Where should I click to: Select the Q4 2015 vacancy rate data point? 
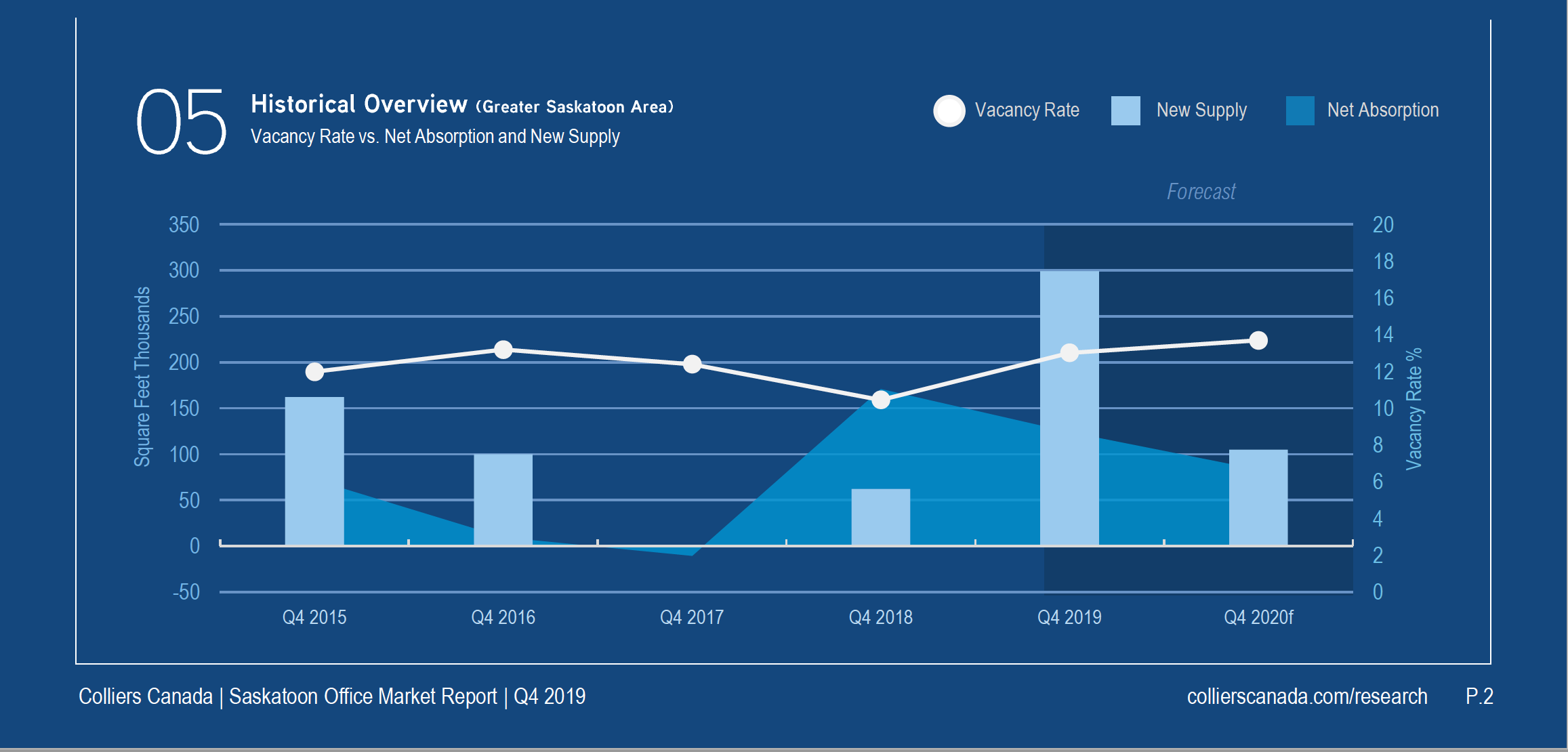point(314,372)
